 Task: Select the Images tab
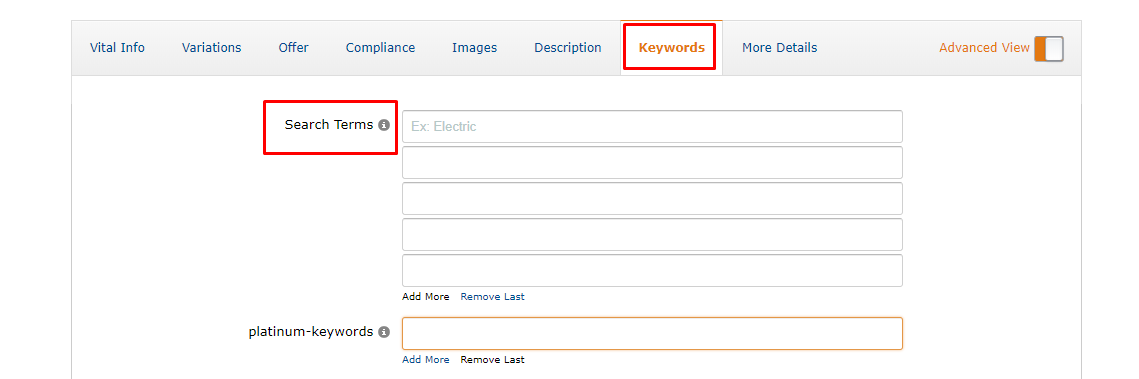474,48
